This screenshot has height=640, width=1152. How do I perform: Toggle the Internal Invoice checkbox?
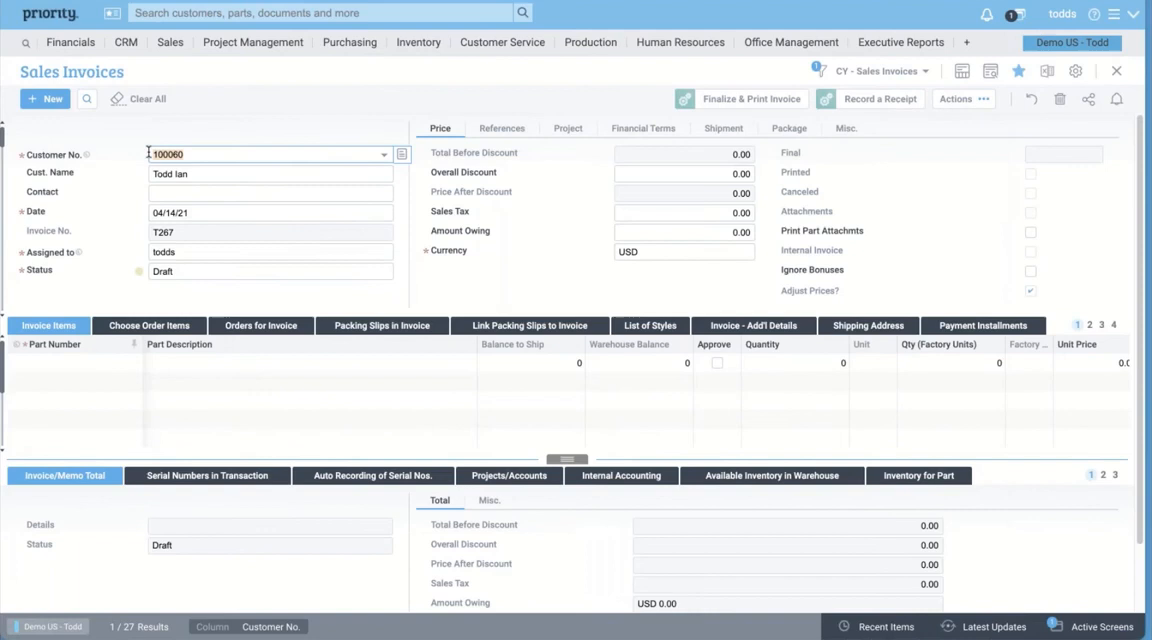click(1031, 251)
